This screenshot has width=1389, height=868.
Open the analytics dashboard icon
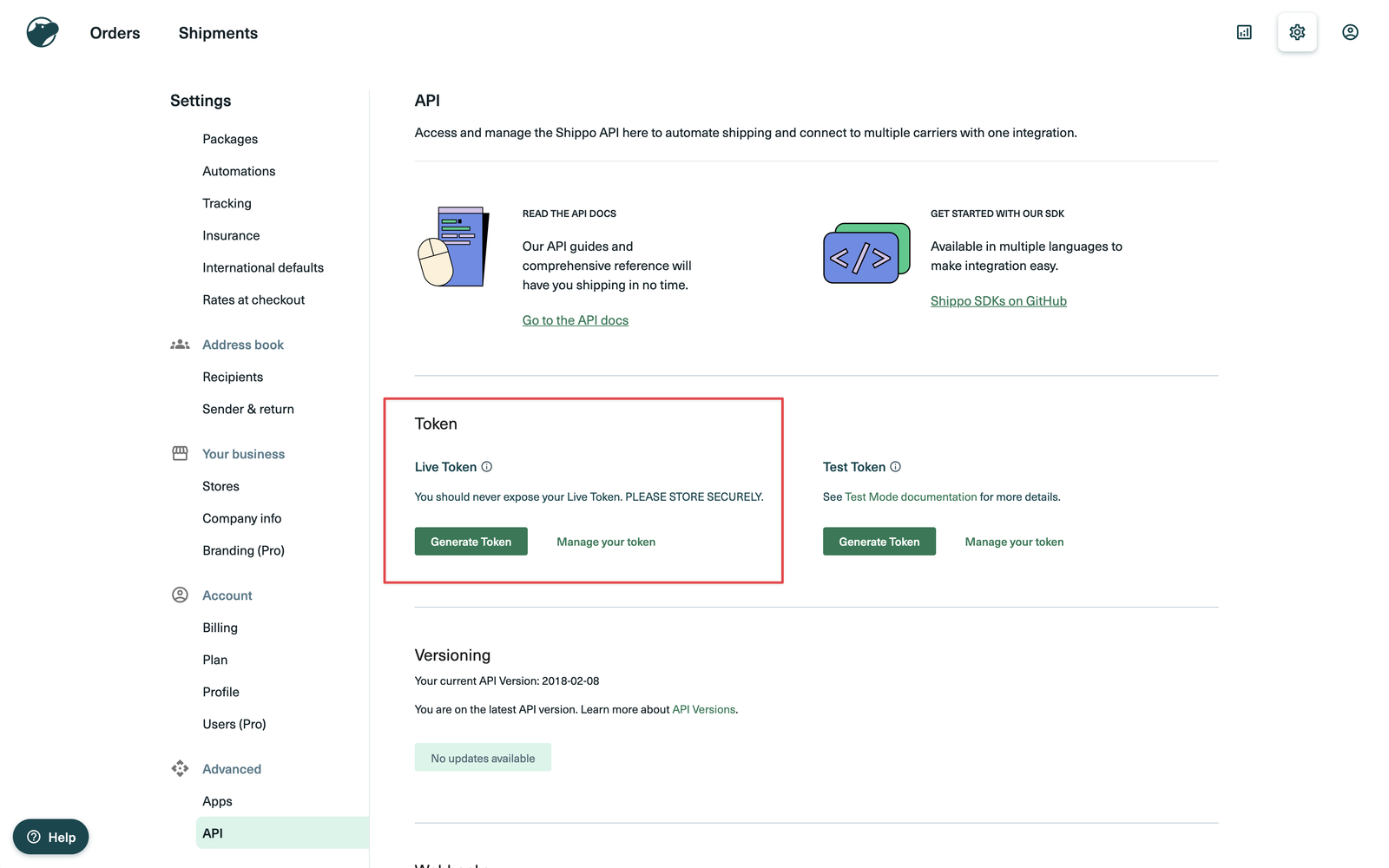click(x=1244, y=32)
